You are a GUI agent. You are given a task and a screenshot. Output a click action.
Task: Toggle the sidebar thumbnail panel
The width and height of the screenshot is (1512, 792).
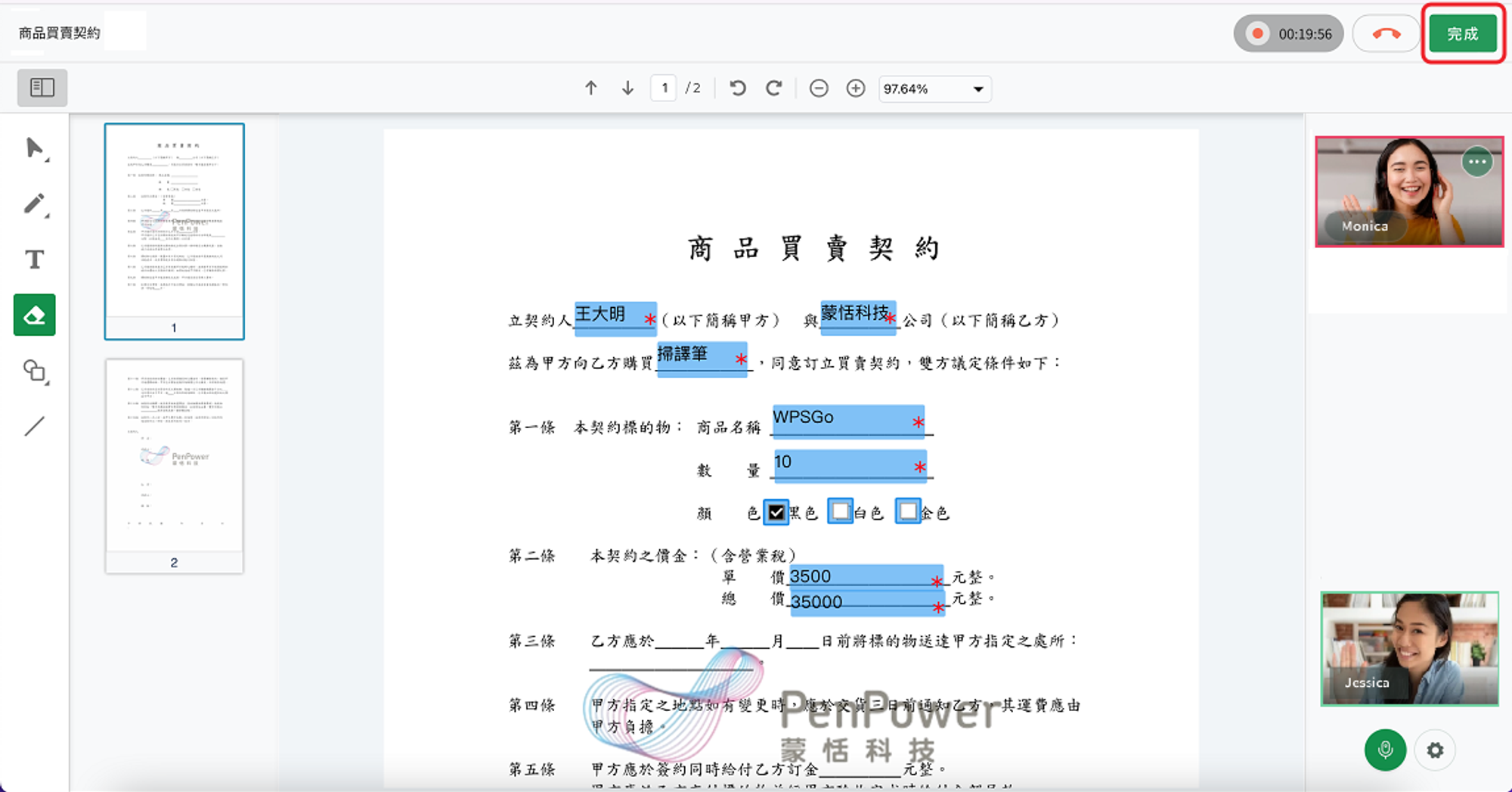click(42, 88)
